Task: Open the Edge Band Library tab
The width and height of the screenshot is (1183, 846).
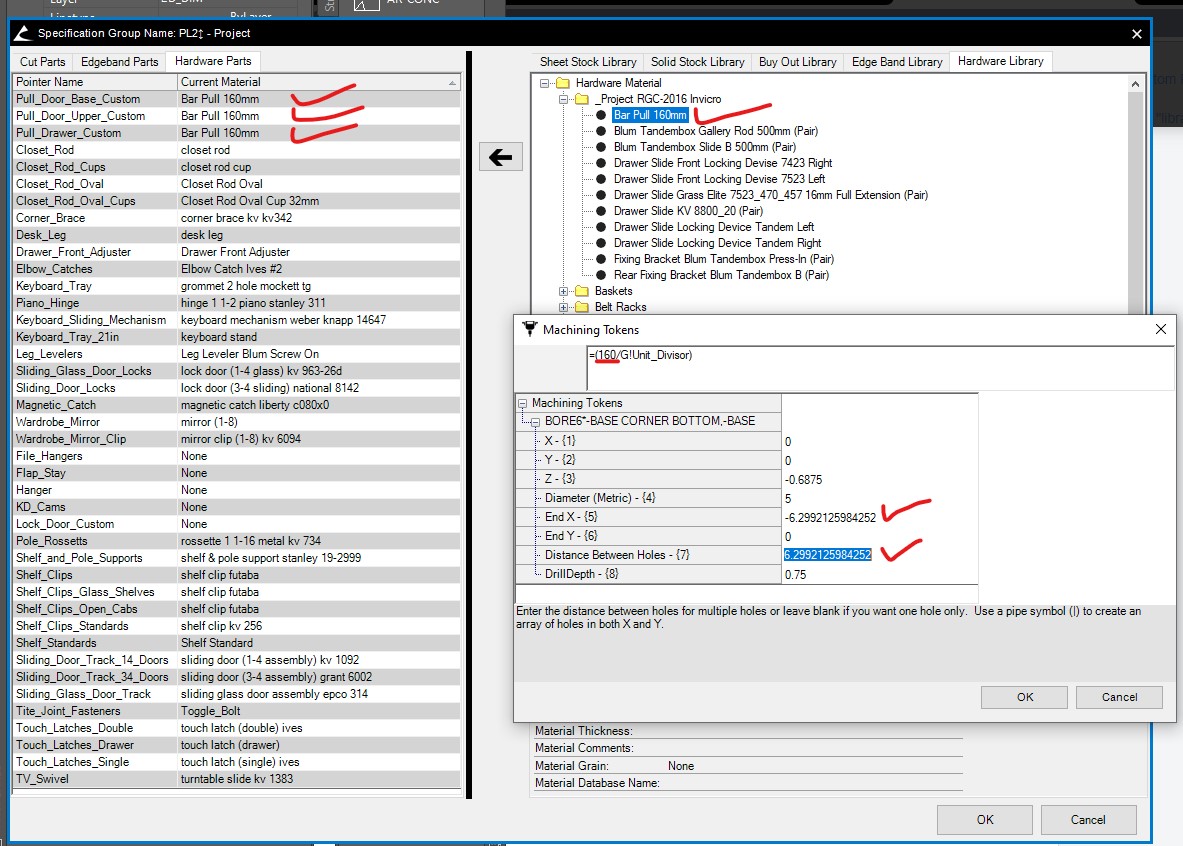Action: click(x=897, y=62)
